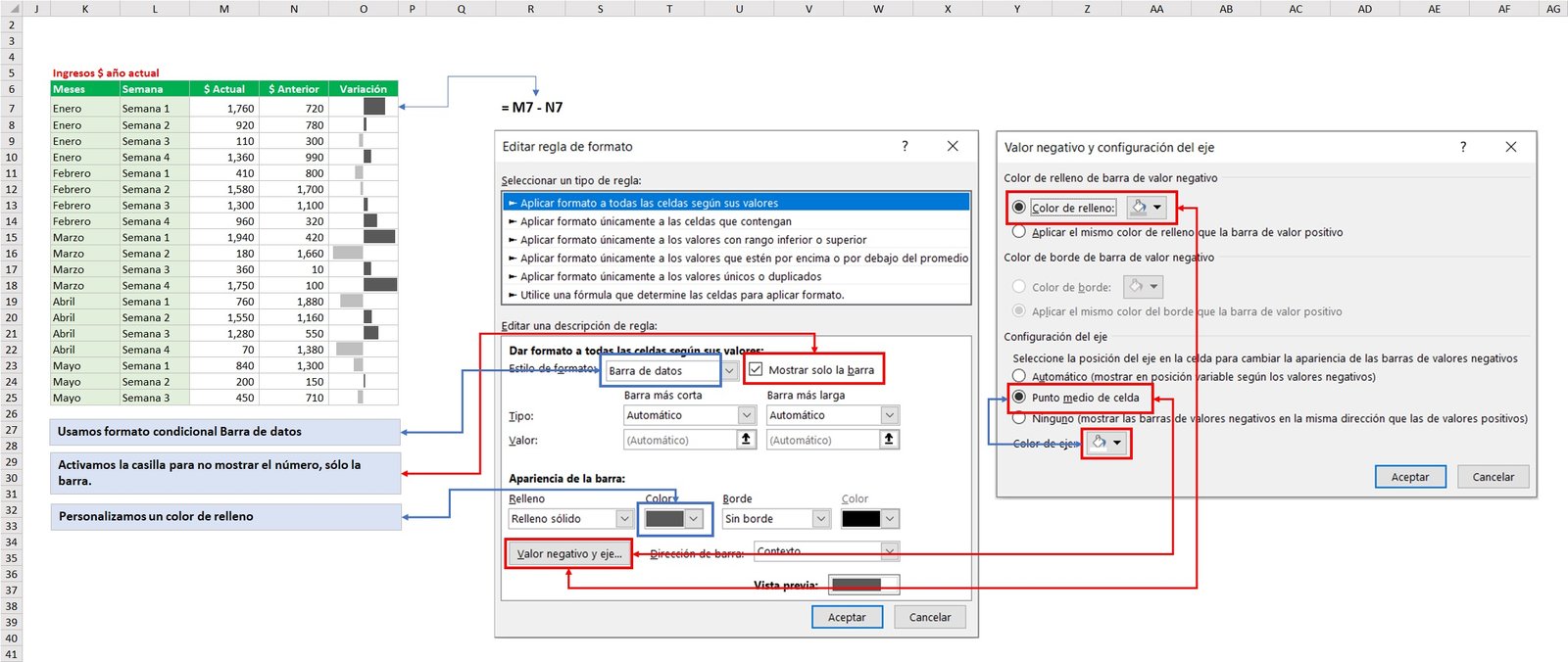Click the range selector icon next to the shortest bar Valor
1568x662 pixels.
click(x=746, y=440)
